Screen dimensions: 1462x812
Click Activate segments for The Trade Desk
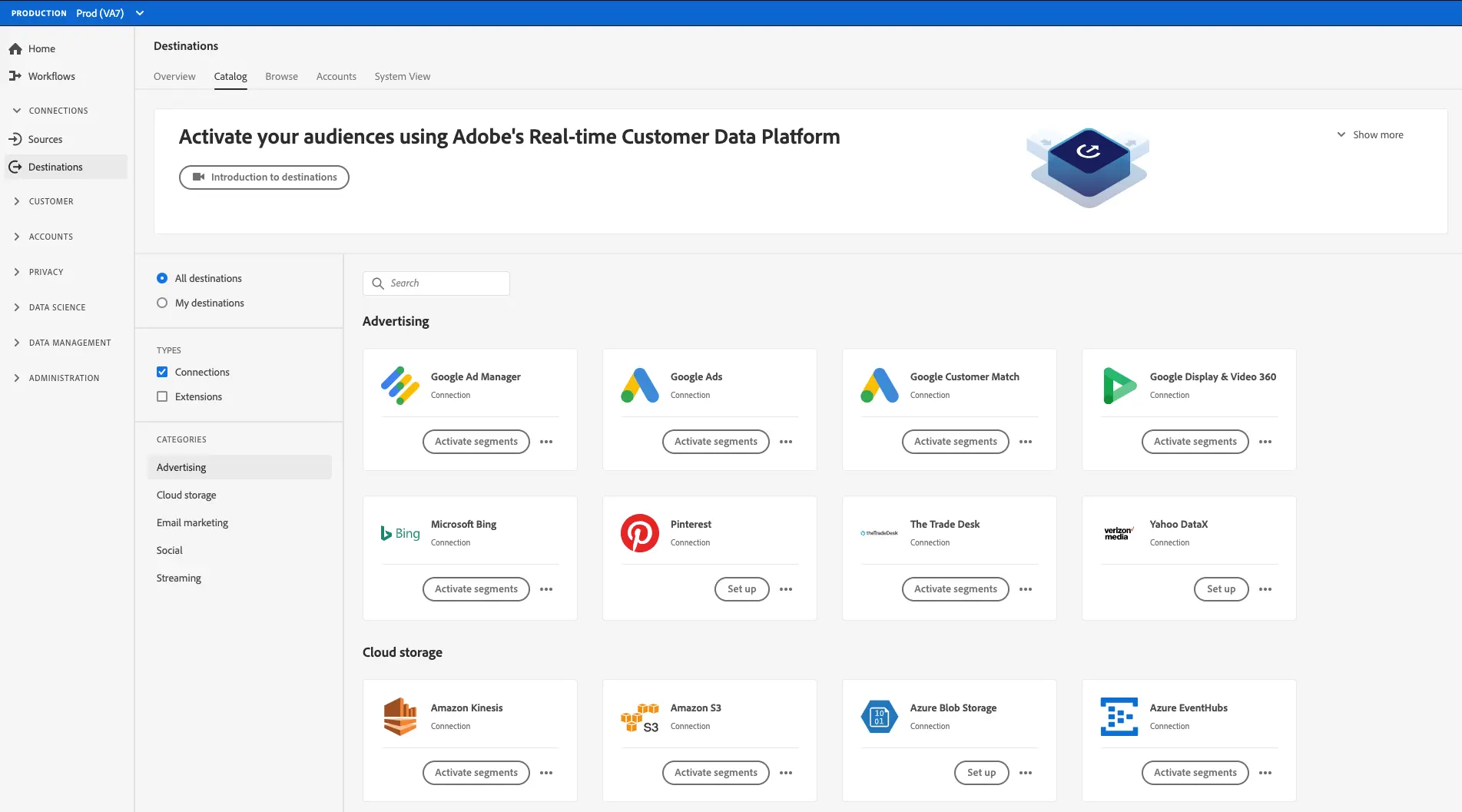(x=956, y=589)
